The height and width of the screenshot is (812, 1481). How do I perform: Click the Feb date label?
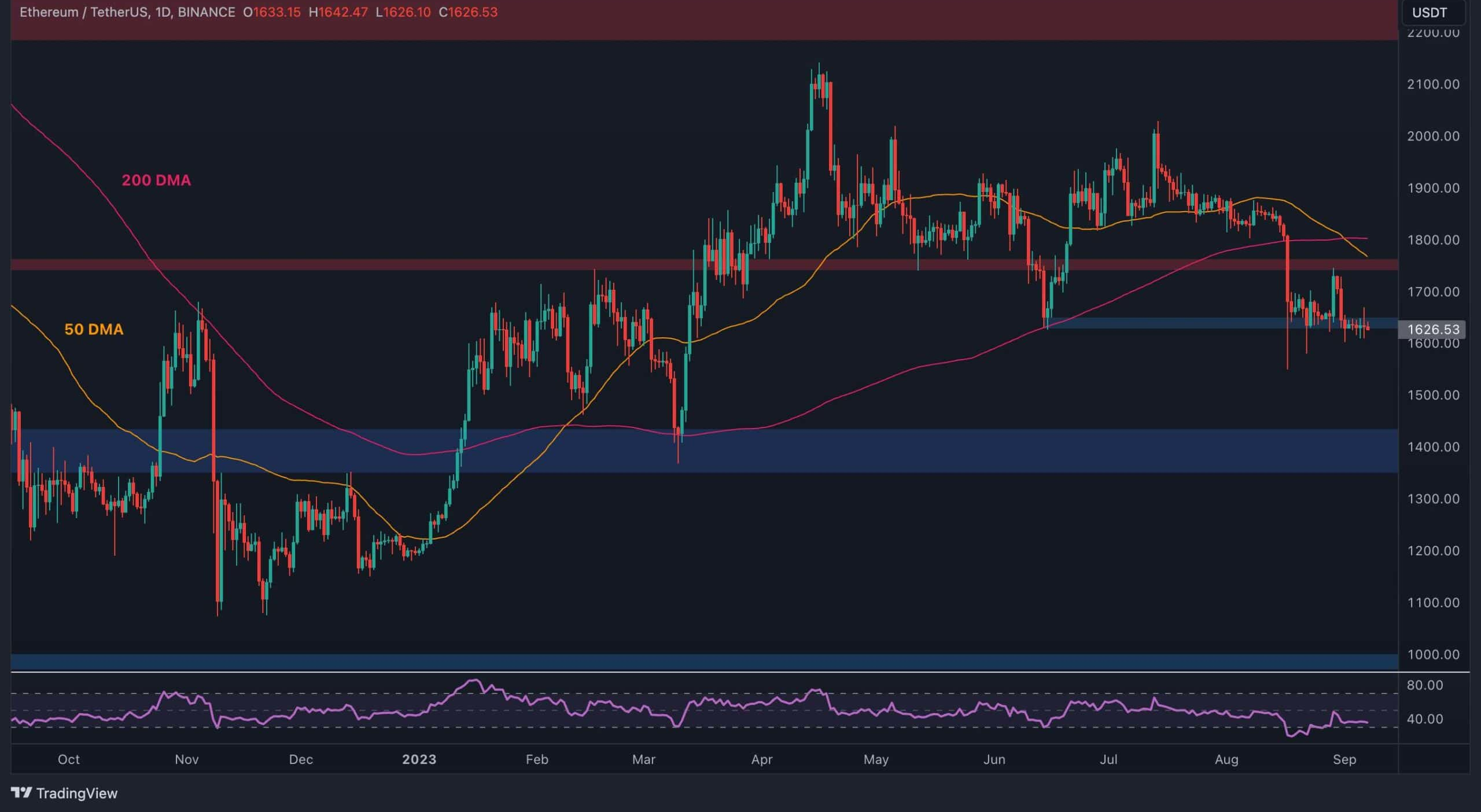pos(537,759)
